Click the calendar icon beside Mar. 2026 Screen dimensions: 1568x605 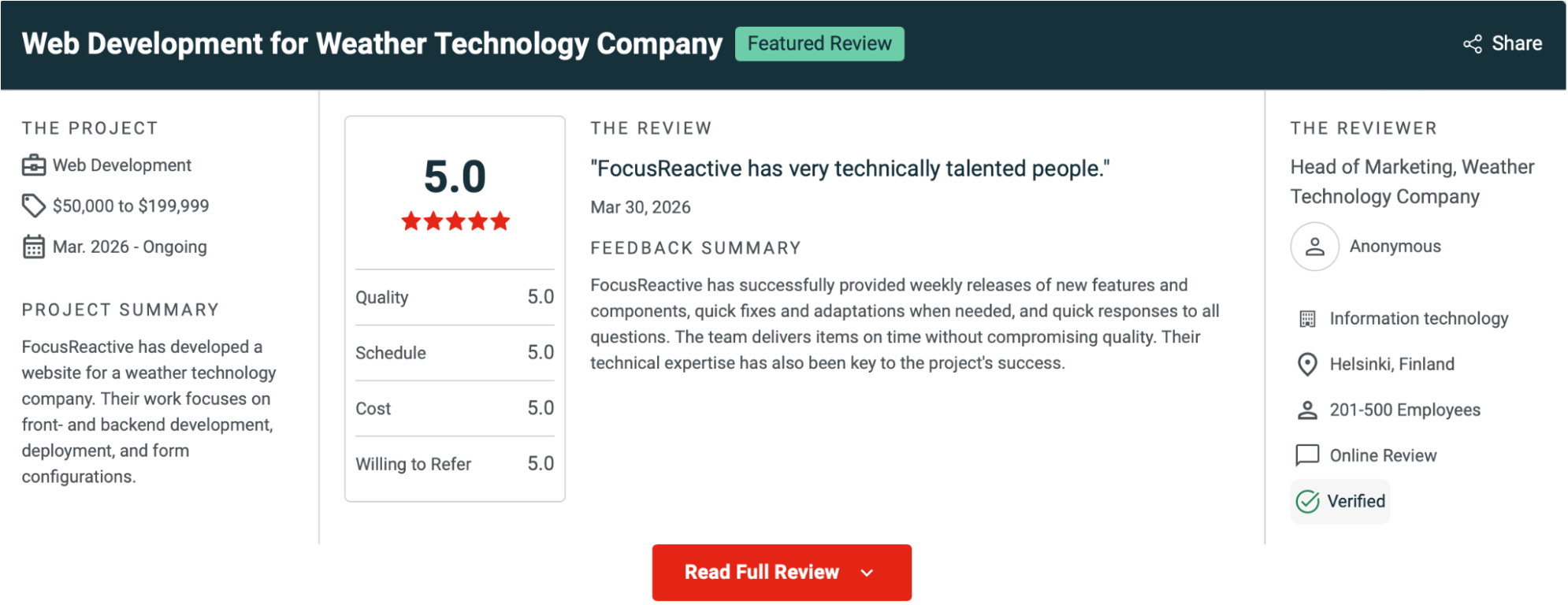point(34,247)
